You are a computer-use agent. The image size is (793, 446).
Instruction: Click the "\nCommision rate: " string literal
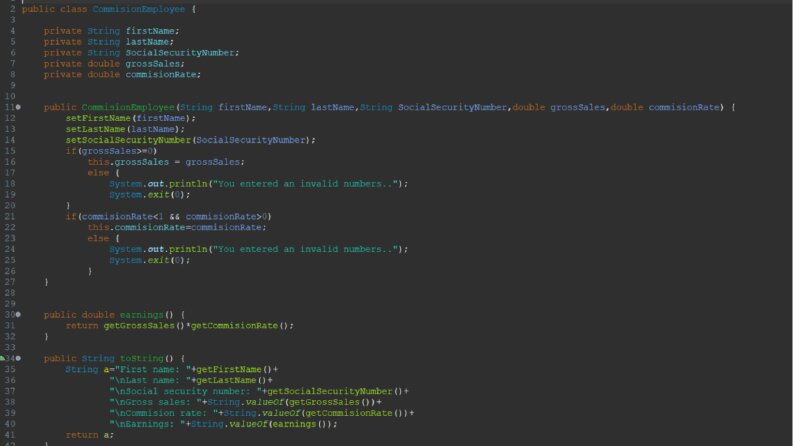(163, 413)
